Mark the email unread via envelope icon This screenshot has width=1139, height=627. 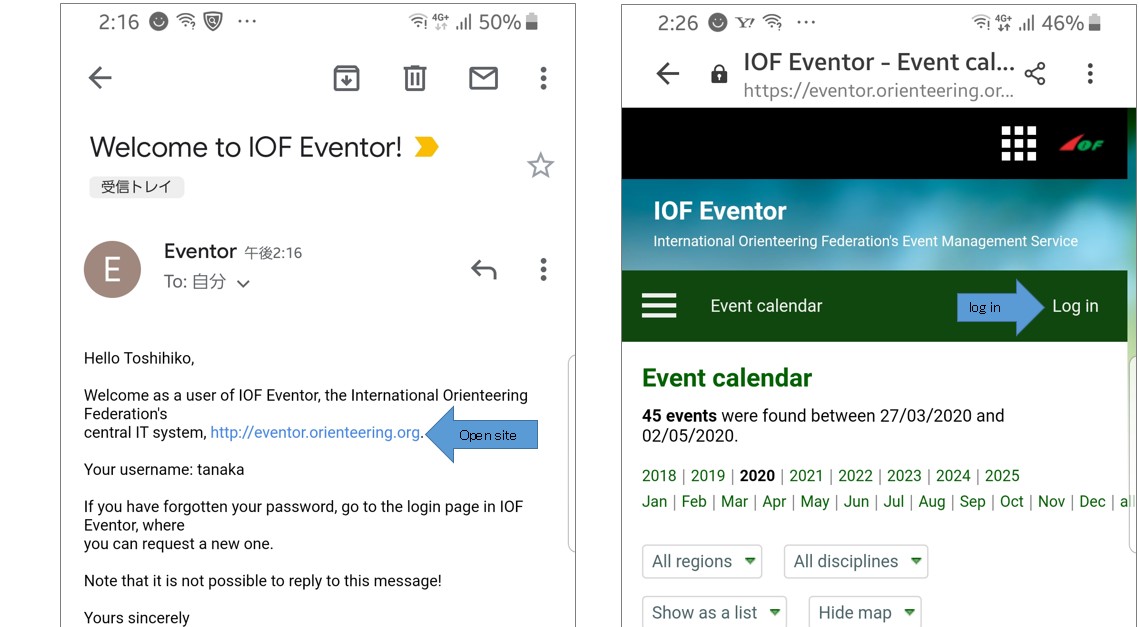[x=483, y=77]
